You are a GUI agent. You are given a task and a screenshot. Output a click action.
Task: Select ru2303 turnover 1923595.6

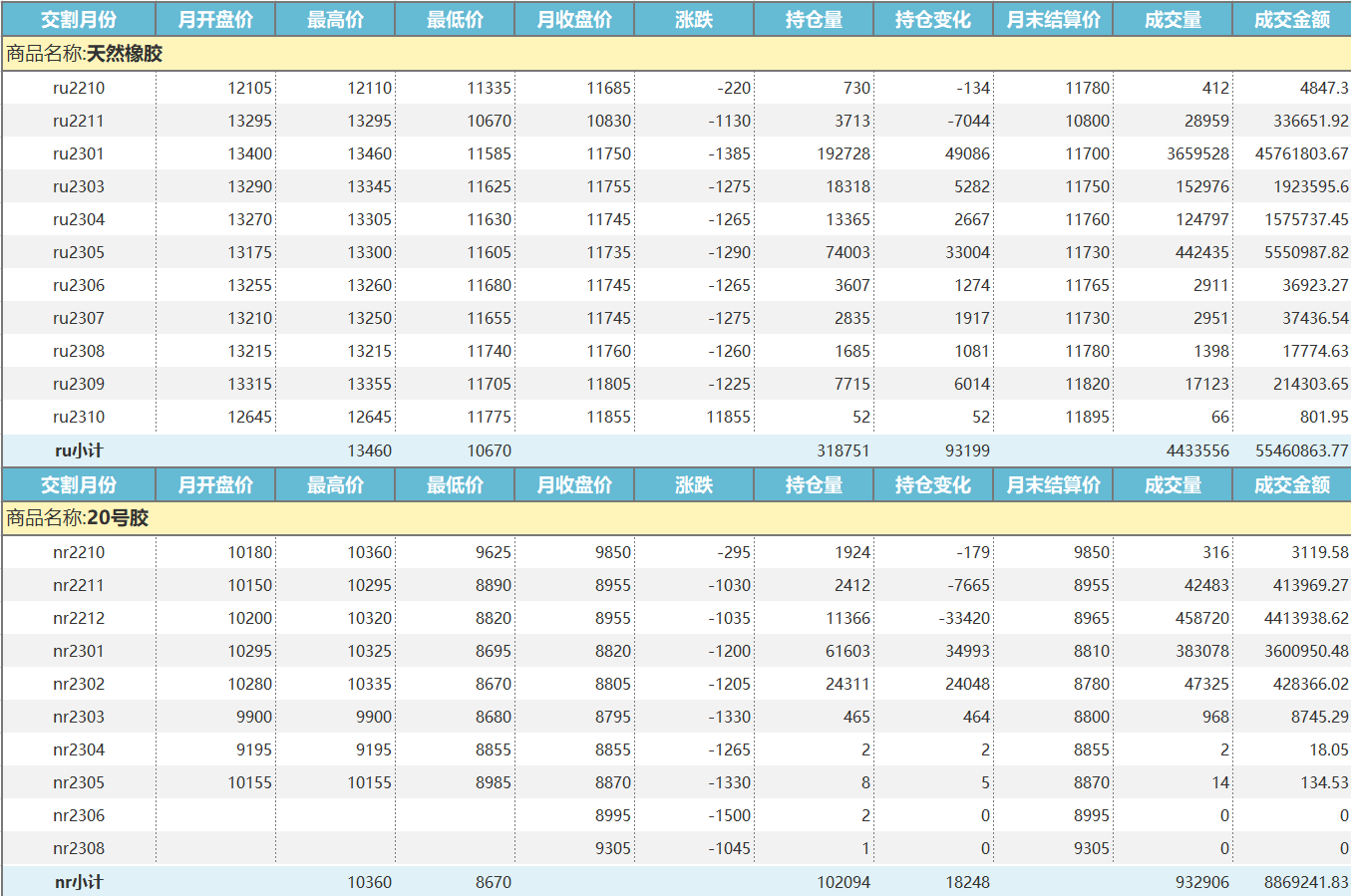click(x=1311, y=186)
